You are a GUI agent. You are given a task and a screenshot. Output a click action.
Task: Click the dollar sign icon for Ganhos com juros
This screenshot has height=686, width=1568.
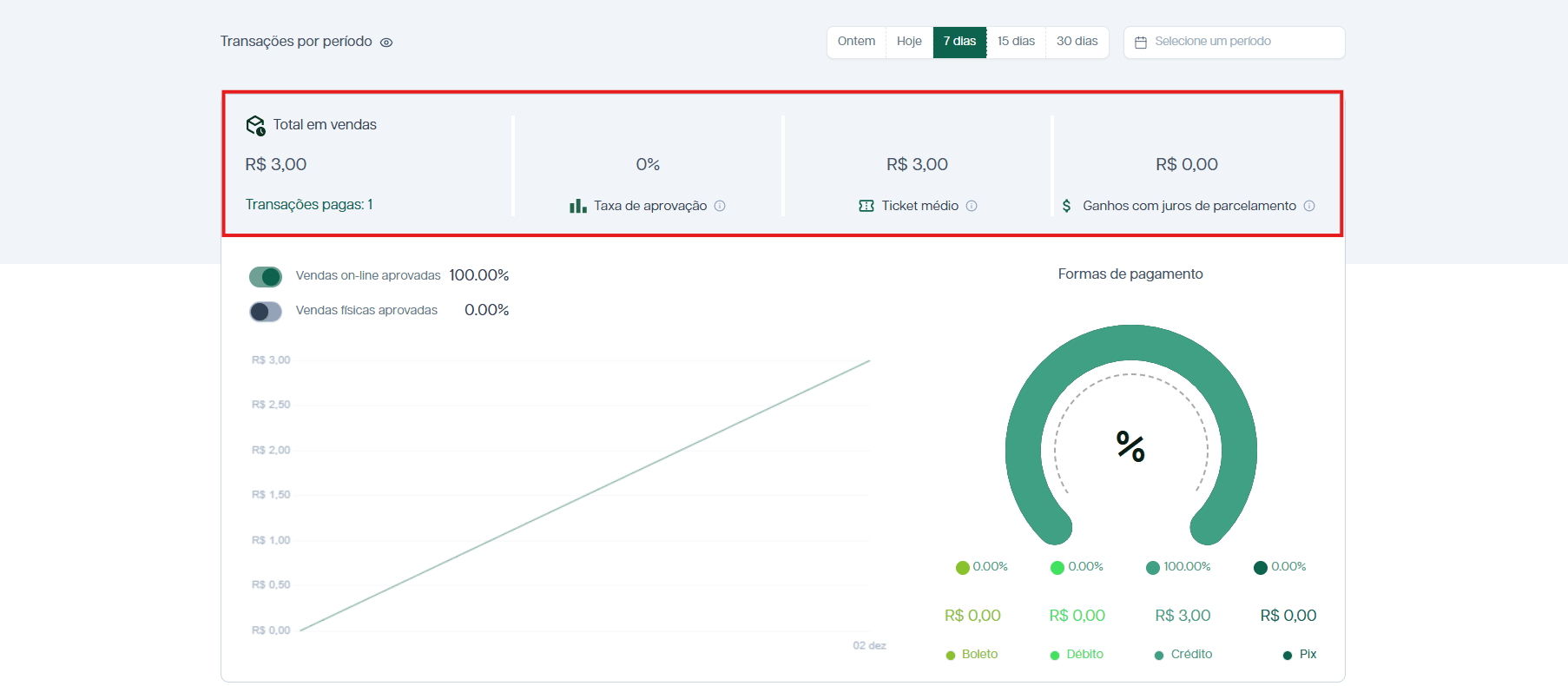coord(1067,206)
